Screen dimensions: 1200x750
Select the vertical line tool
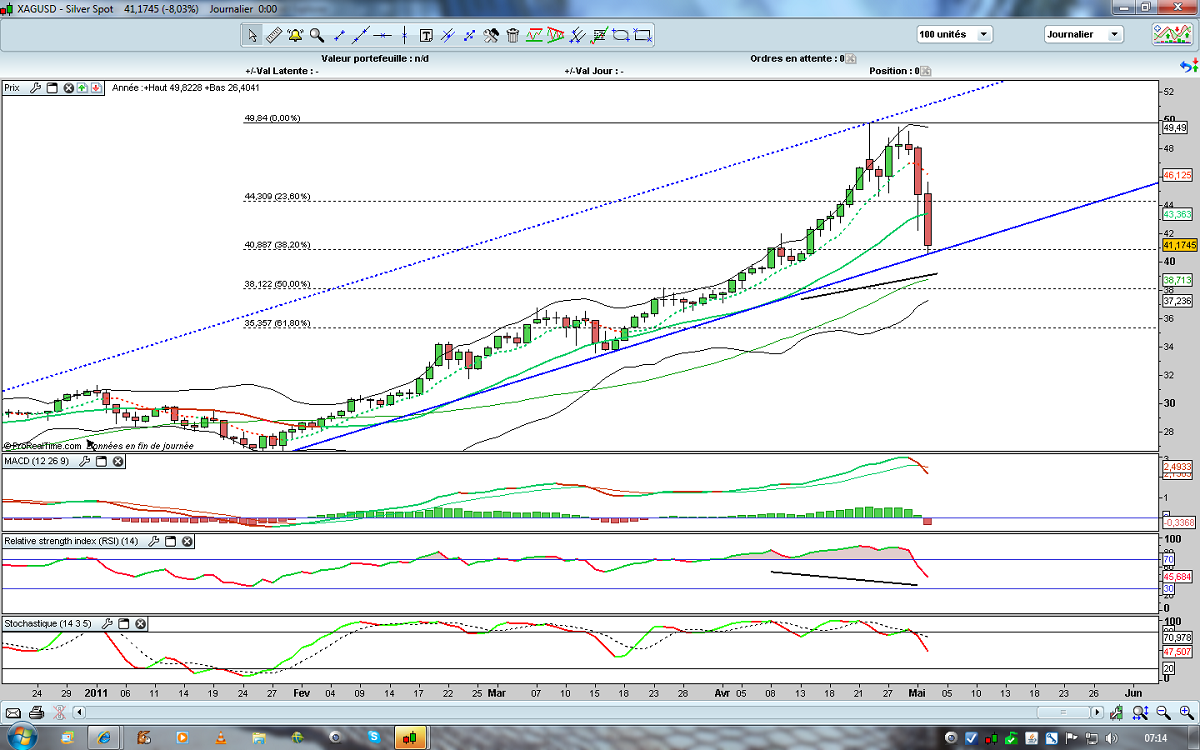point(404,35)
